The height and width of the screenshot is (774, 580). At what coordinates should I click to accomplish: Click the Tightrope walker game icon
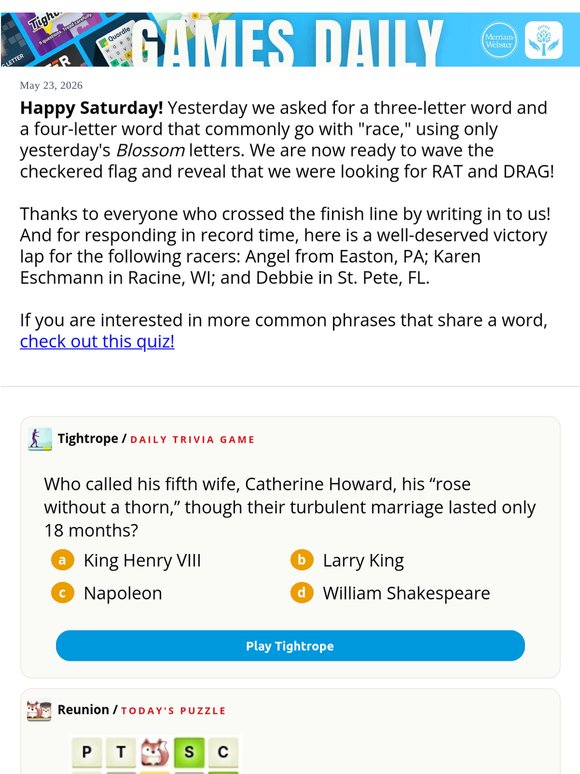[39, 439]
